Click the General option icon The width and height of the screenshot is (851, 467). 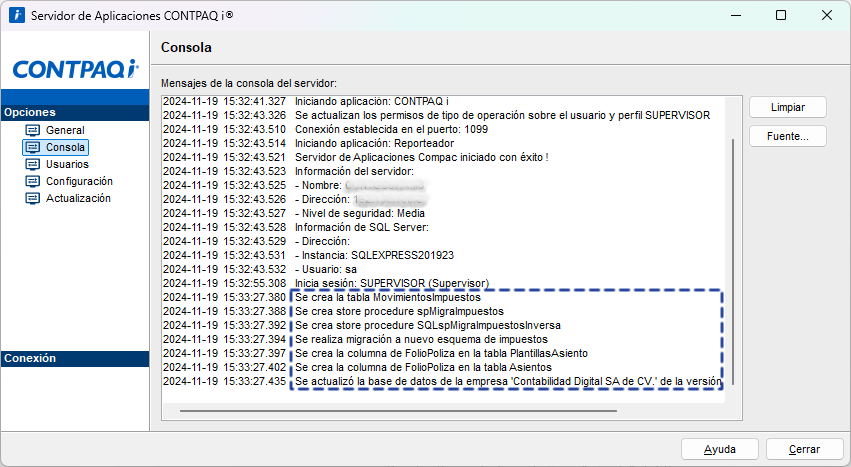pyautogui.click(x=33, y=130)
